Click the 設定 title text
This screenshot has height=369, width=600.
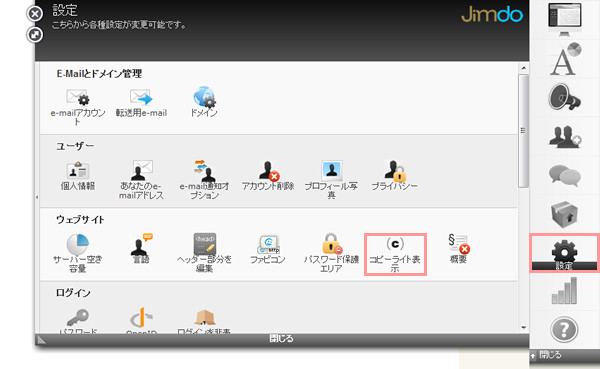65,10
